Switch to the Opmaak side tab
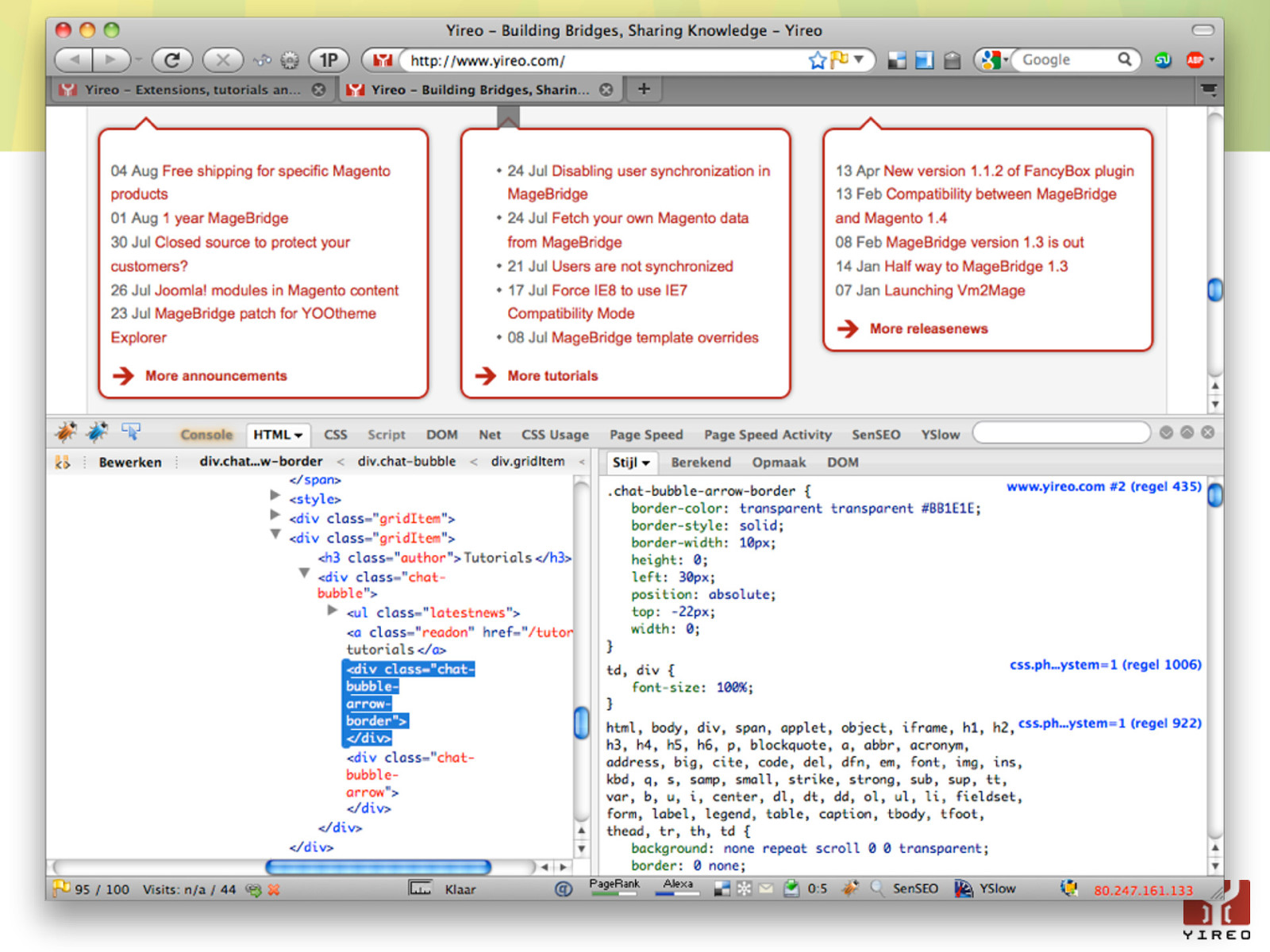The height and width of the screenshot is (952, 1270). tap(779, 463)
